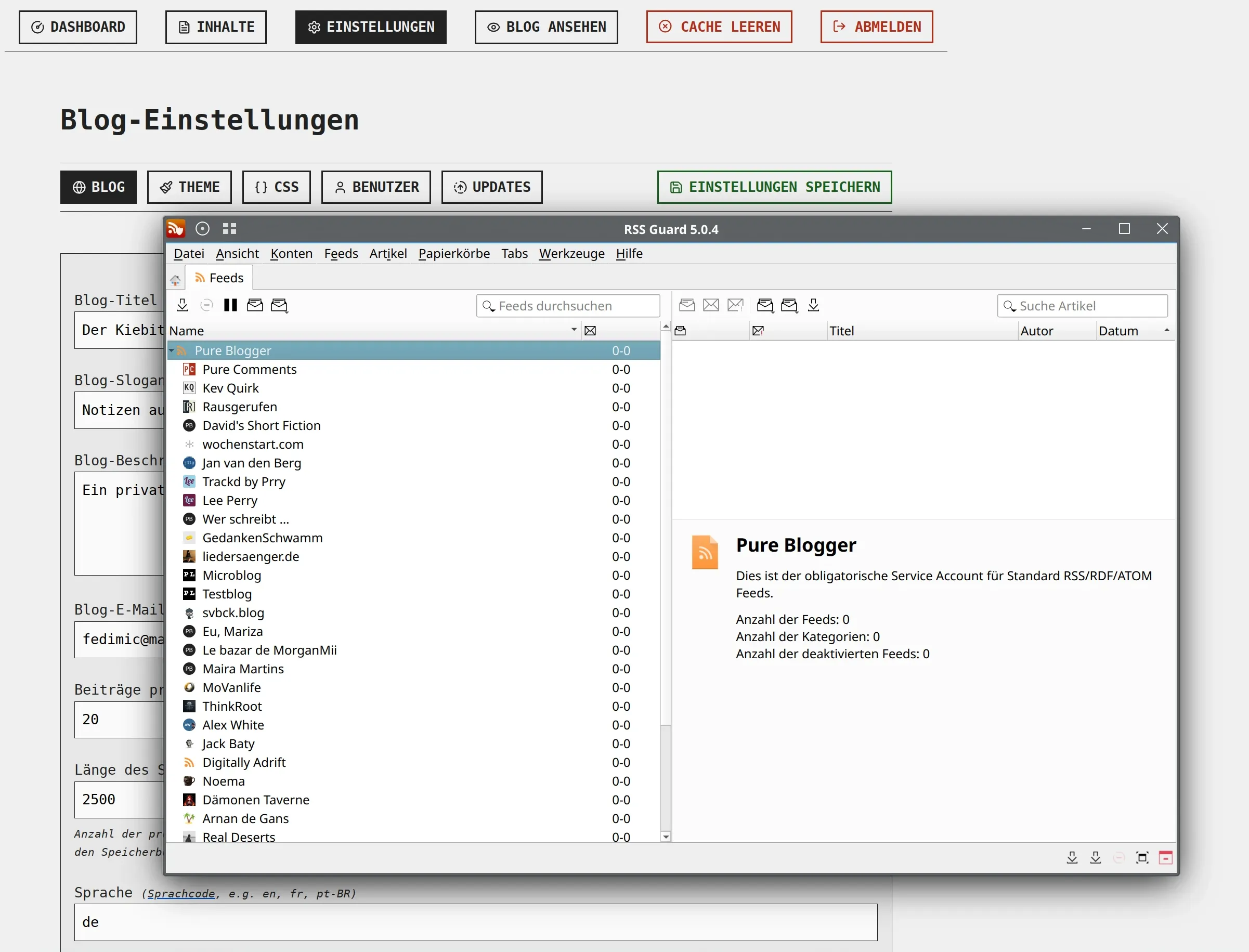The height and width of the screenshot is (952, 1249).
Task: Open the Name column sort arrow
Action: [574, 330]
